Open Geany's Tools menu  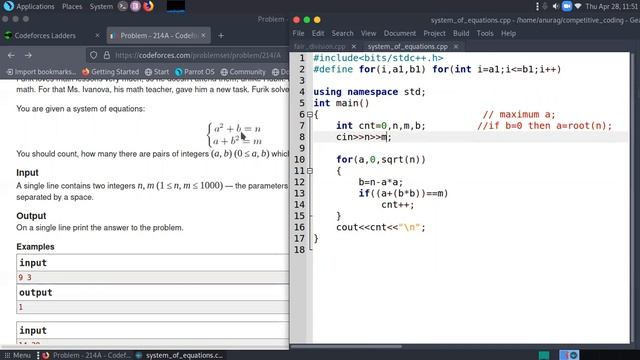[x=485, y=33]
